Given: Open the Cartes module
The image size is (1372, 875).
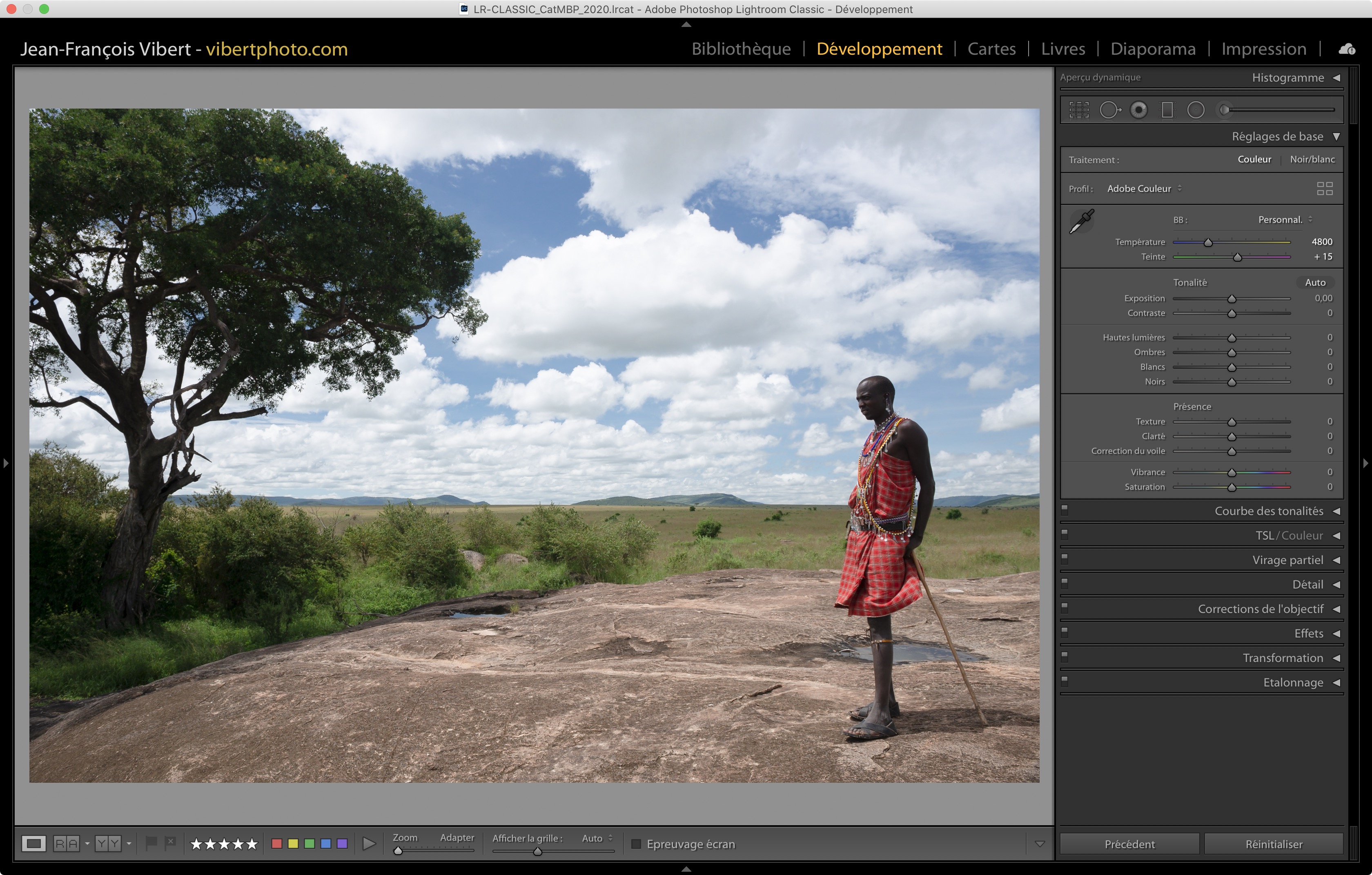Looking at the screenshot, I should pyautogui.click(x=991, y=49).
